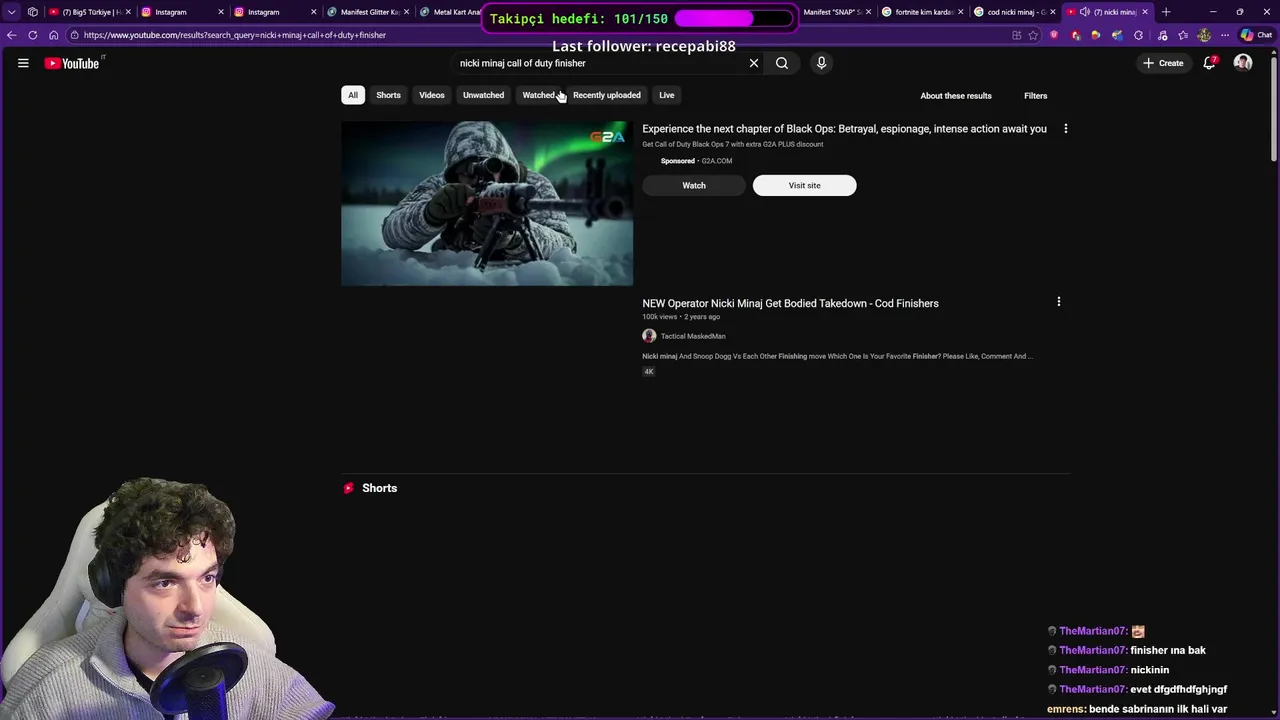Image resolution: width=1280 pixels, height=720 pixels.
Task: Close the Big5 Türkiye tab
Action: (x=128, y=12)
